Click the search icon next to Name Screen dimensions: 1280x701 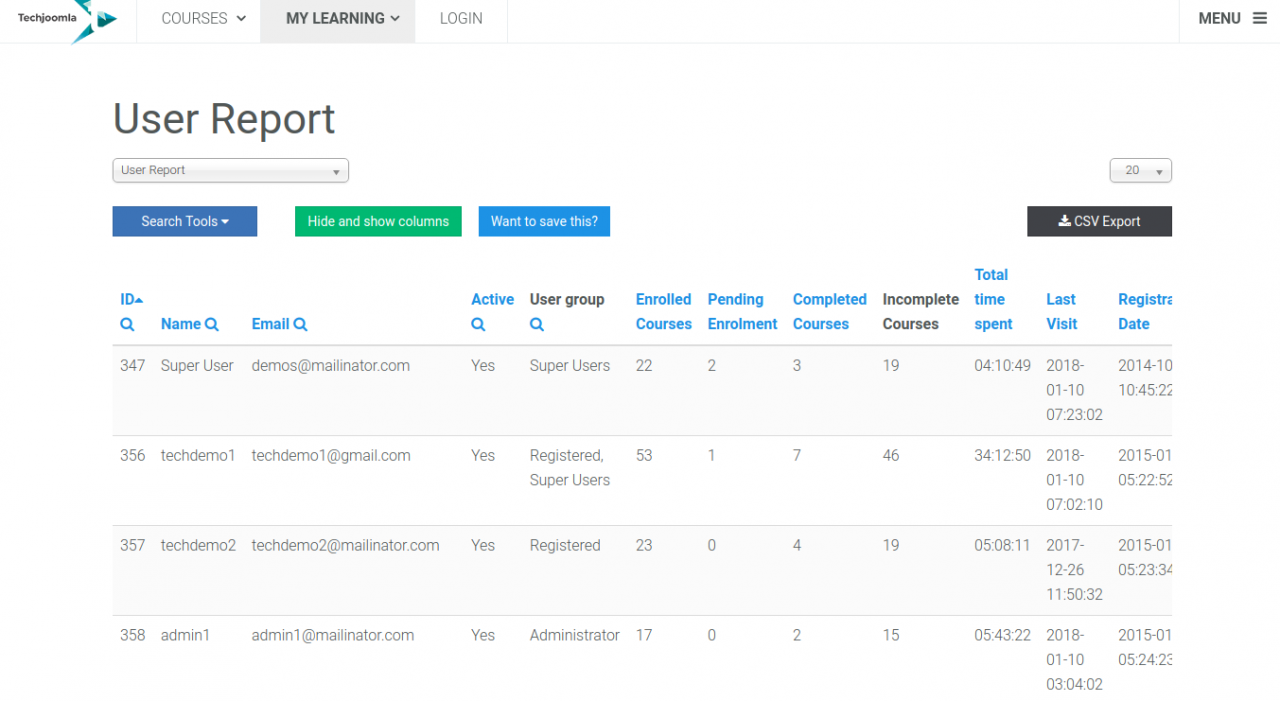(211, 324)
